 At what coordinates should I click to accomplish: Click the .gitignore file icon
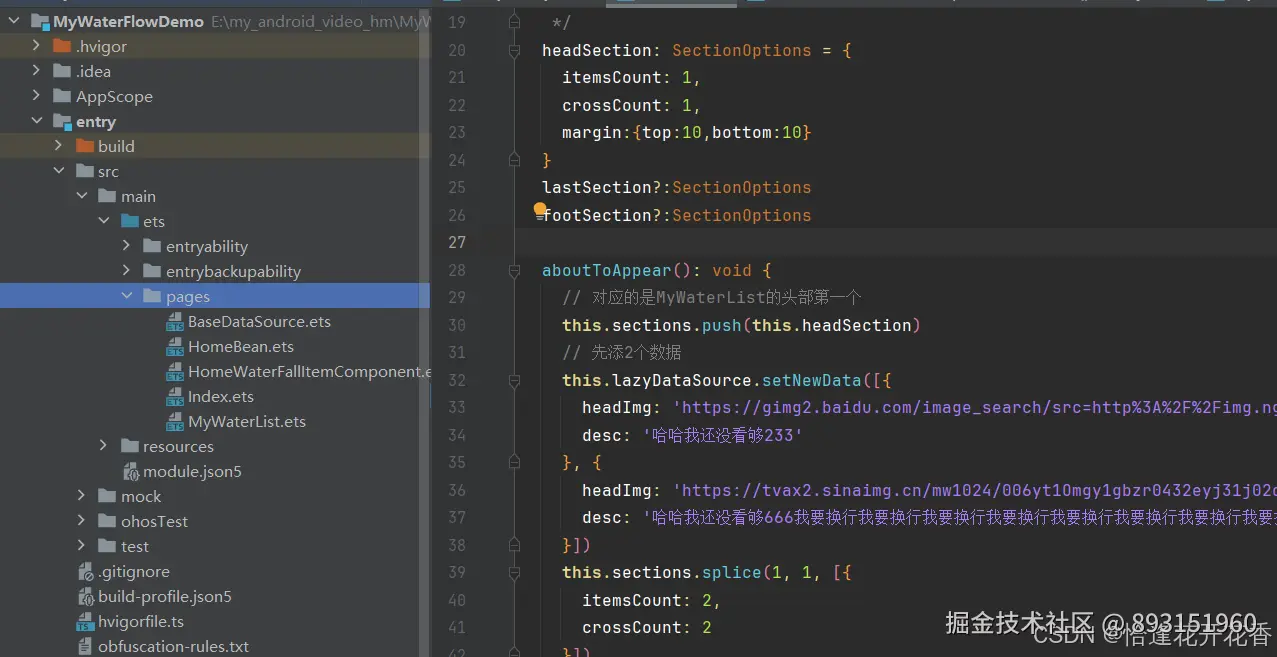86,572
